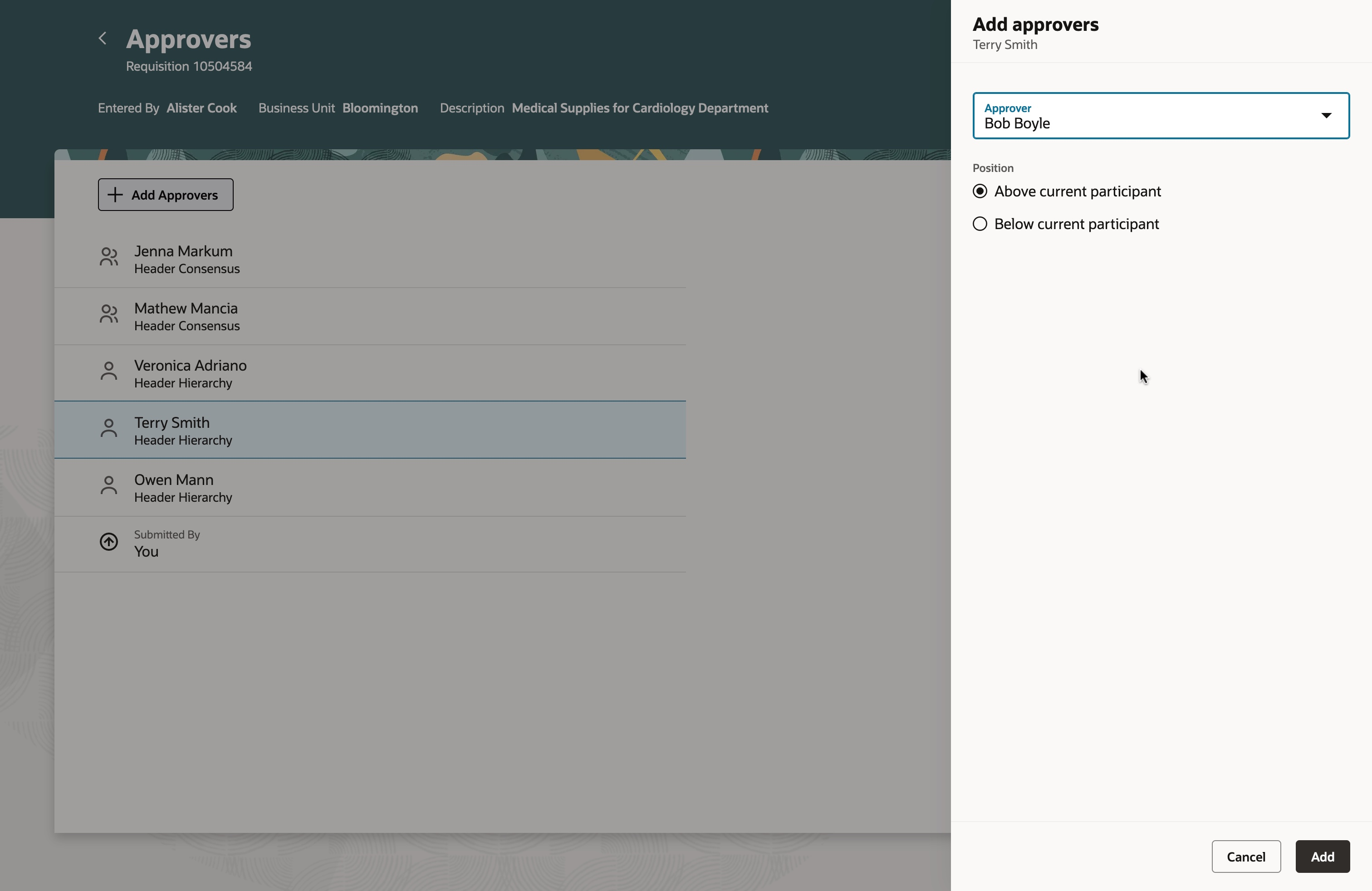The width and height of the screenshot is (1372, 891).
Task: Click Owen Mann's person icon
Action: tap(108, 485)
